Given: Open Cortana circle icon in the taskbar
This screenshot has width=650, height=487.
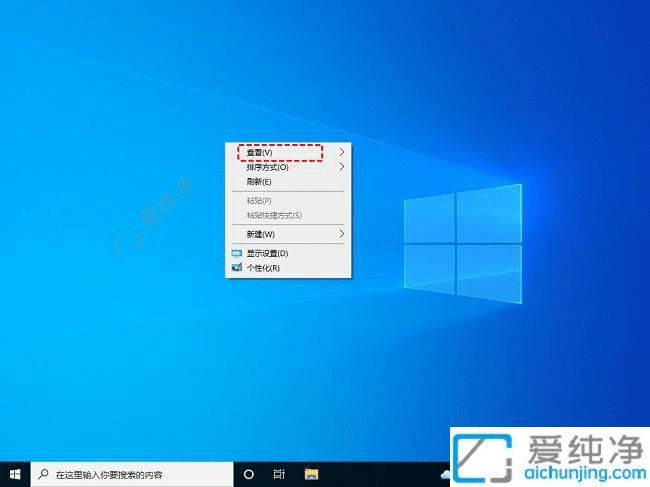Looking at the screenshot, I should (249, 474).
